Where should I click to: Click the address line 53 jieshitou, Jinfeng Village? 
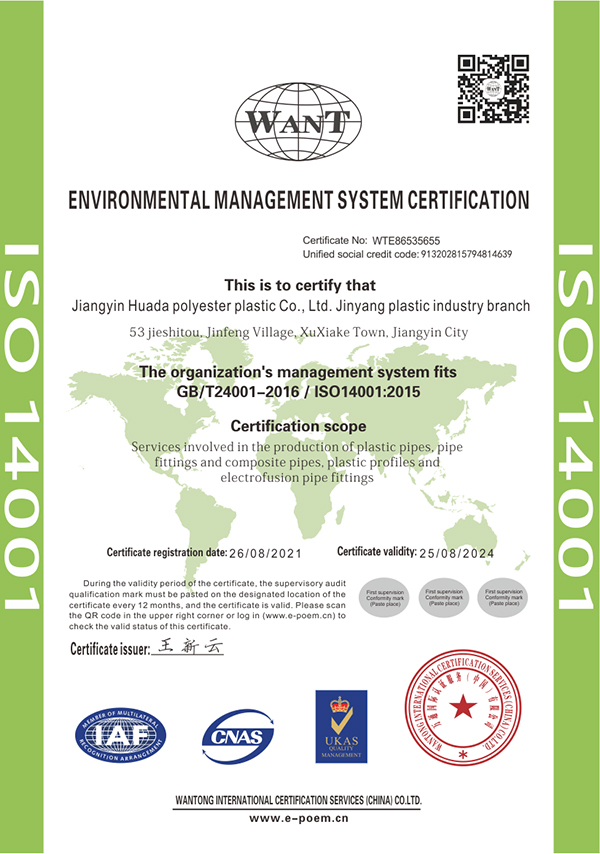pyautogui.click(x=299, y=332)
